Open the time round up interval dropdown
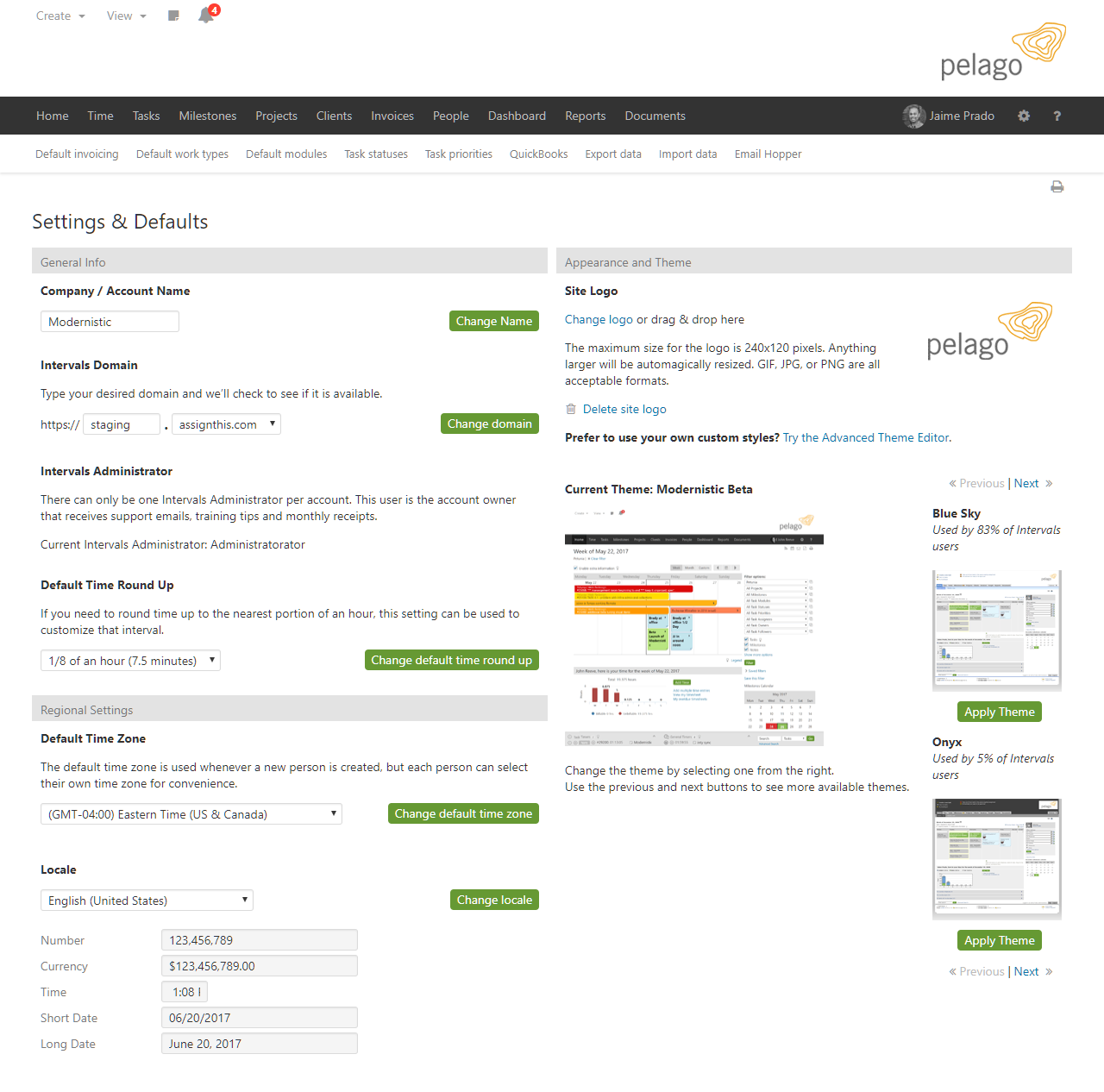This screenshot has height=1092, width=1104. (129, 660)
